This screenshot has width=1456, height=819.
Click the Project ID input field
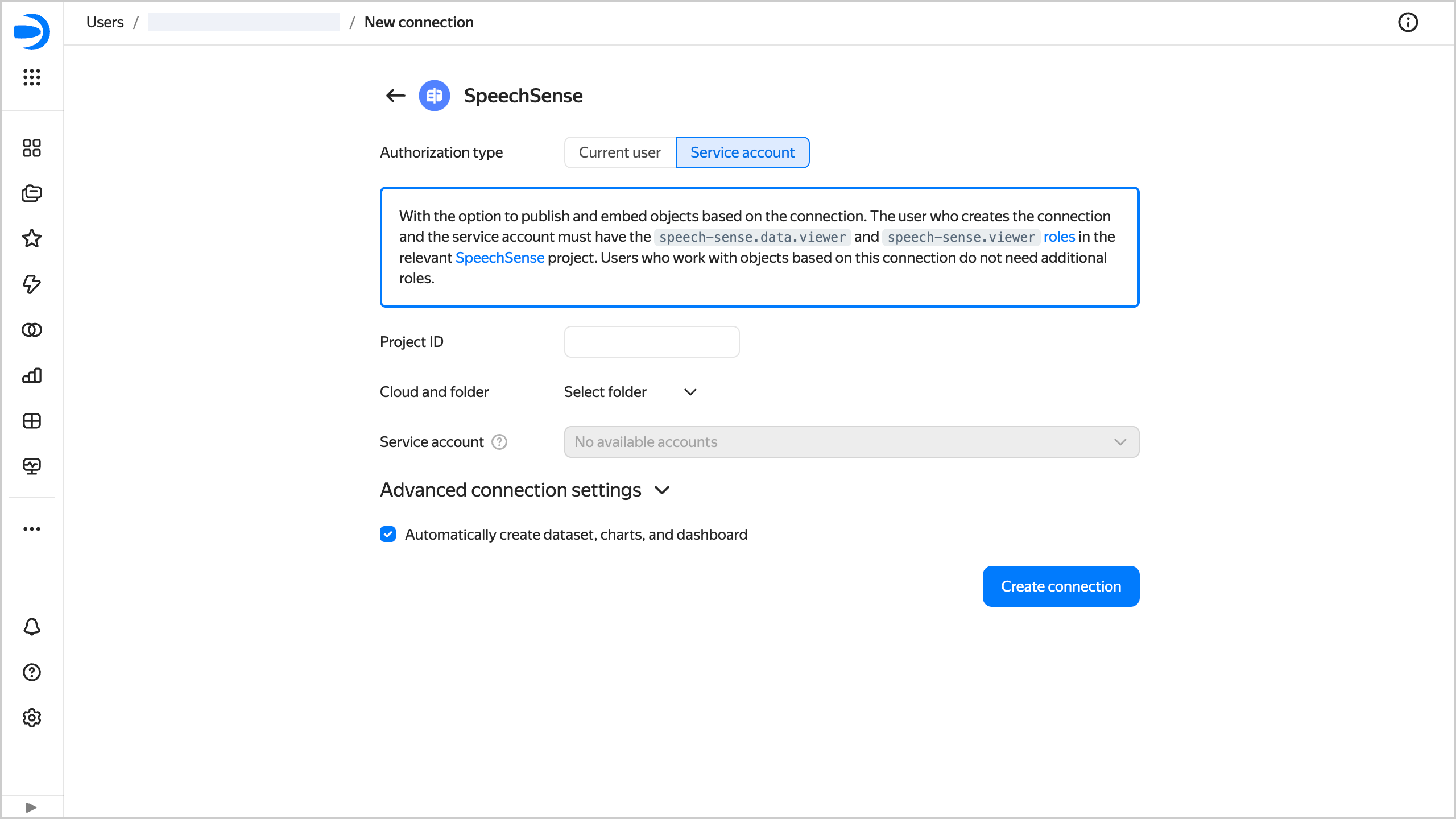651,342
